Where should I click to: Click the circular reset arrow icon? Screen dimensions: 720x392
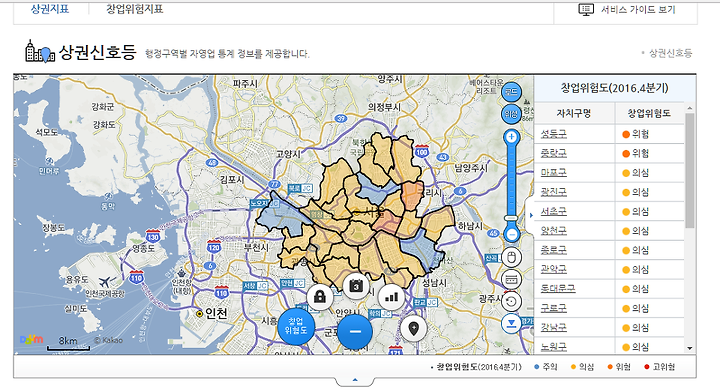[x=511, y=302]
